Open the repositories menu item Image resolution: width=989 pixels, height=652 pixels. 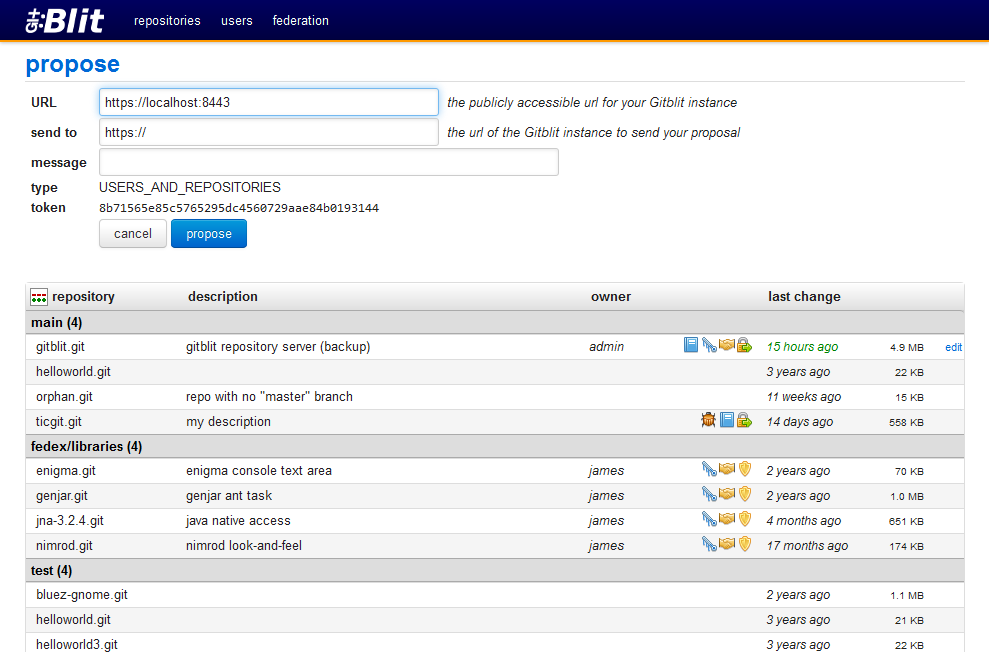point(167,20)
